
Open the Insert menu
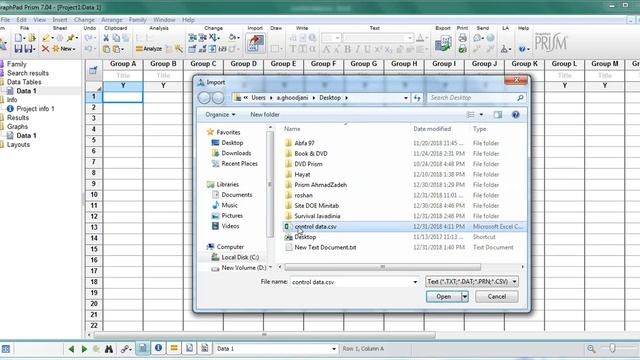(60, 20)
